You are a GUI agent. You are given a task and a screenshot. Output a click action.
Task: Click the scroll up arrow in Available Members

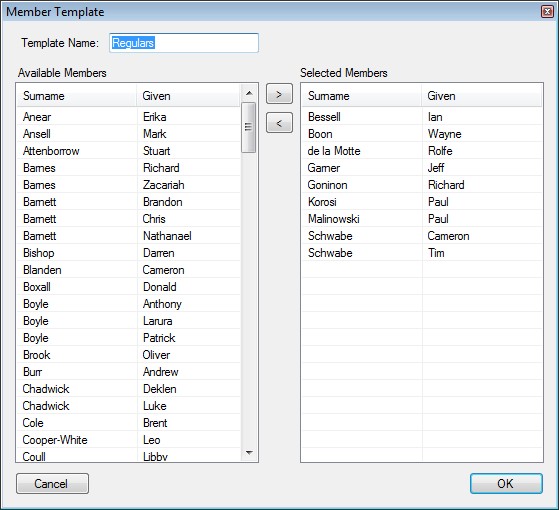click(x=249, y=93)
